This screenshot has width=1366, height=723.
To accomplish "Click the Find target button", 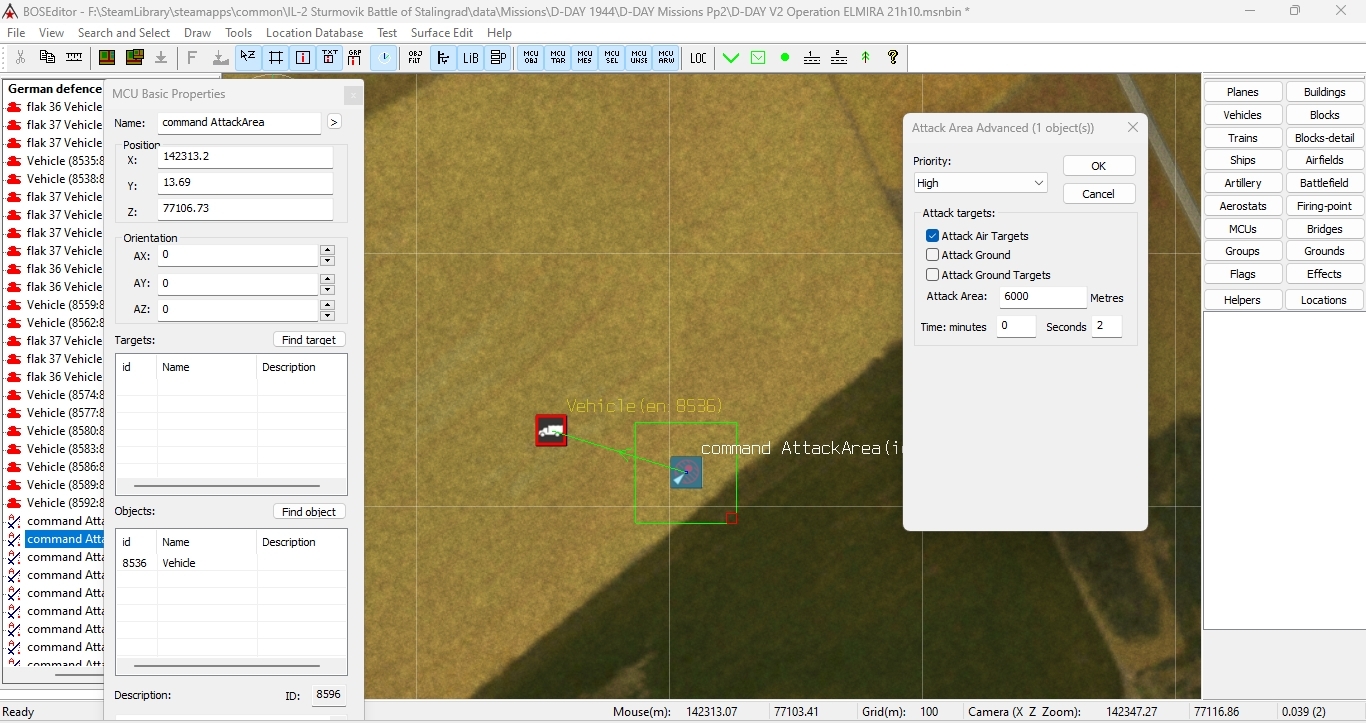I will (309, 340).
